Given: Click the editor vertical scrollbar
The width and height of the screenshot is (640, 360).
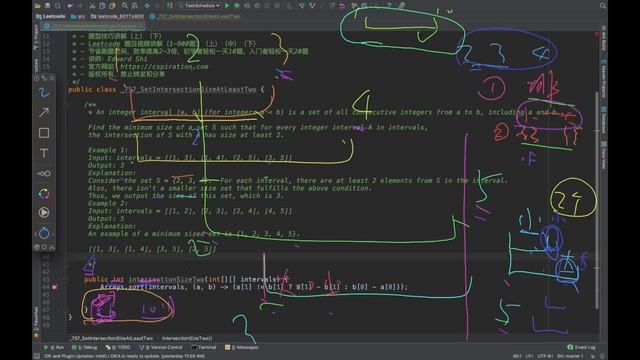Looking at the screenshot, I should (x=596, y=200).
